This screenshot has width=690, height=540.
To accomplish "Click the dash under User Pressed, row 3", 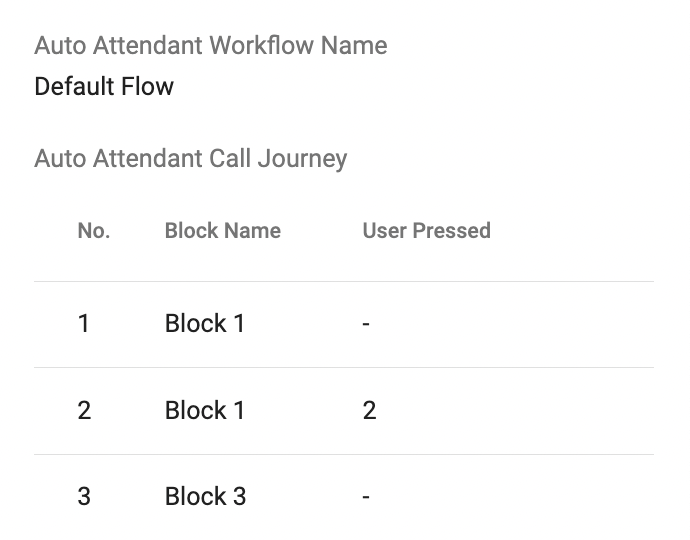I will click(x=366, y=498).
